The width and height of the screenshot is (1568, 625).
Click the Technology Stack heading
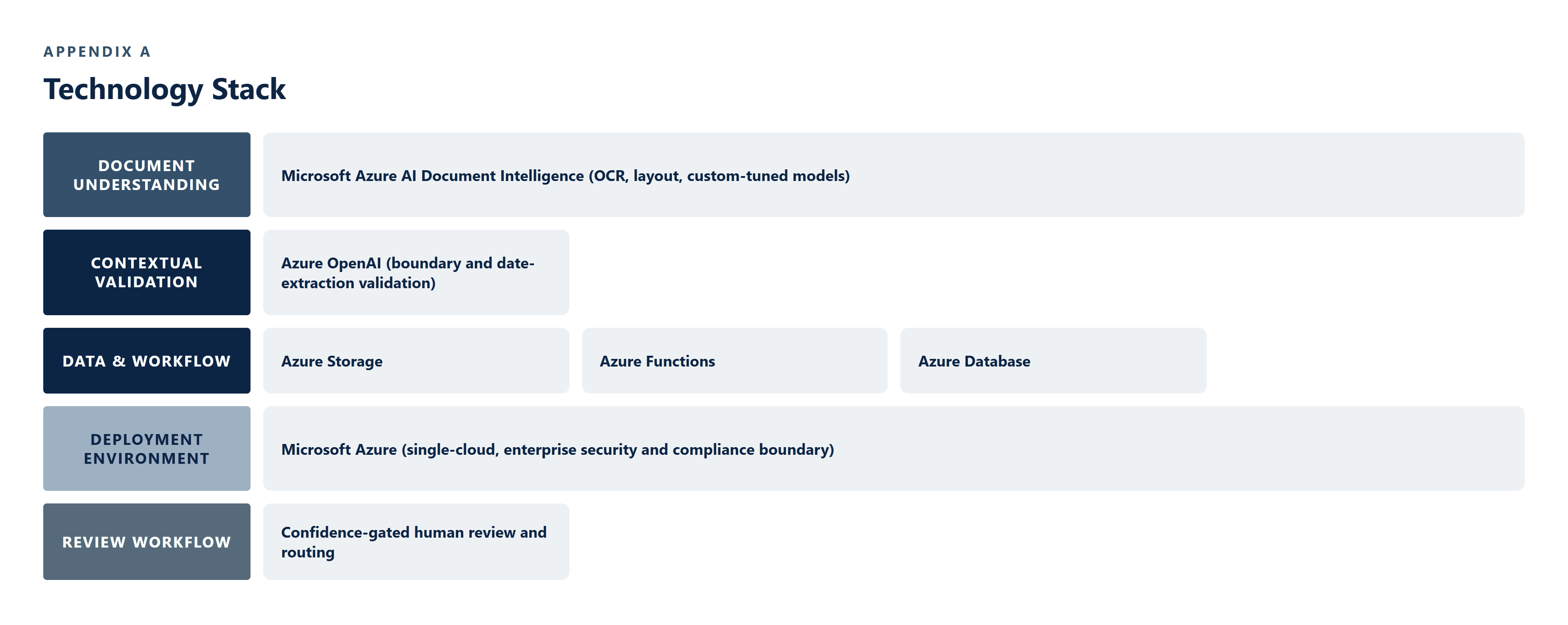[164, 90]
